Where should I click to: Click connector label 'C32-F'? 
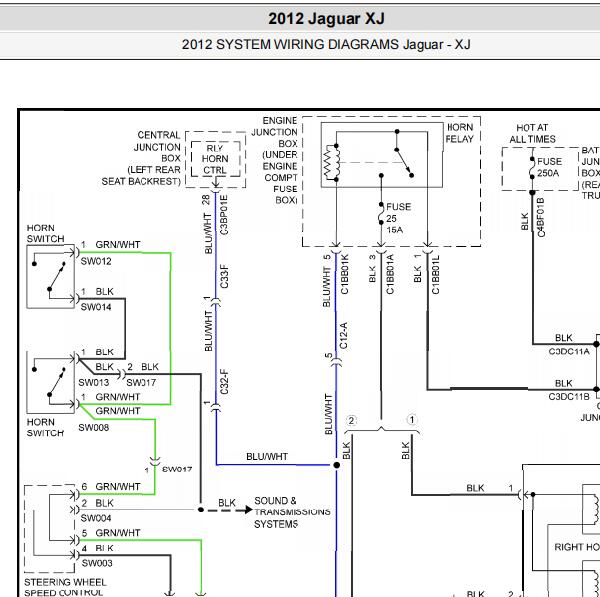point(224,382)
